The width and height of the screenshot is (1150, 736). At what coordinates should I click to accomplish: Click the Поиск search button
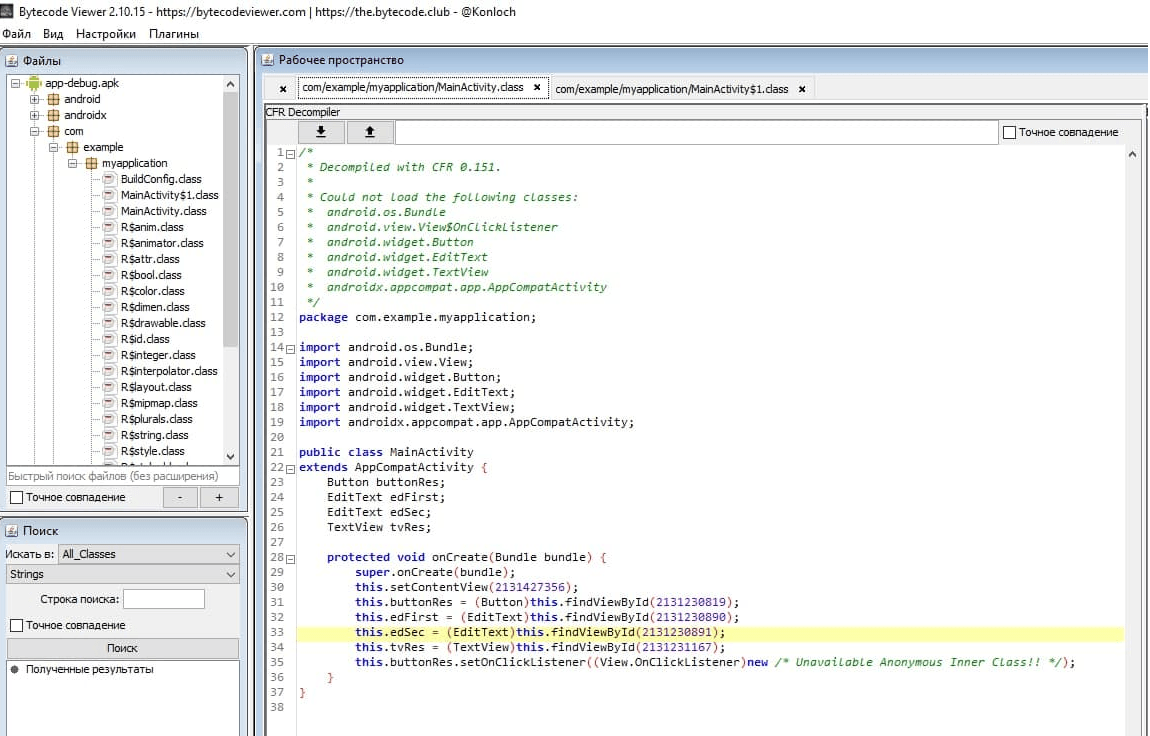pos(122,648)
